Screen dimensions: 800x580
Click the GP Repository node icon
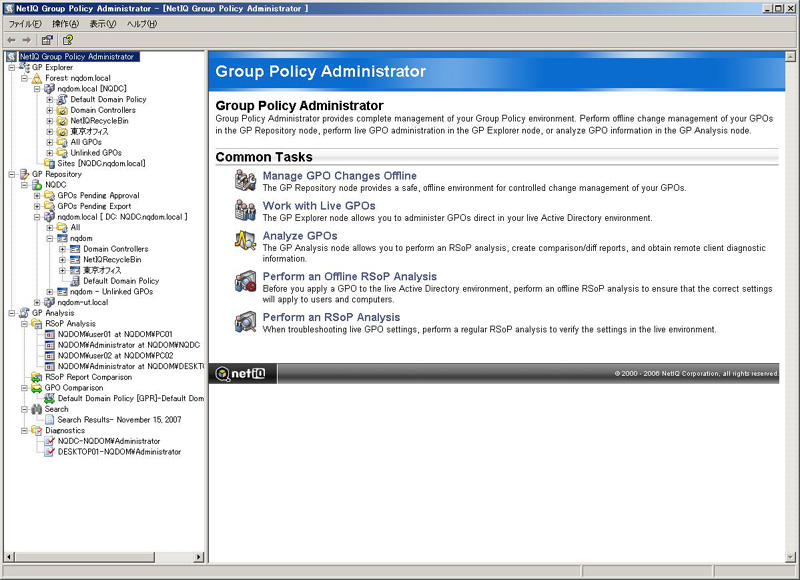tap(24, 174)
